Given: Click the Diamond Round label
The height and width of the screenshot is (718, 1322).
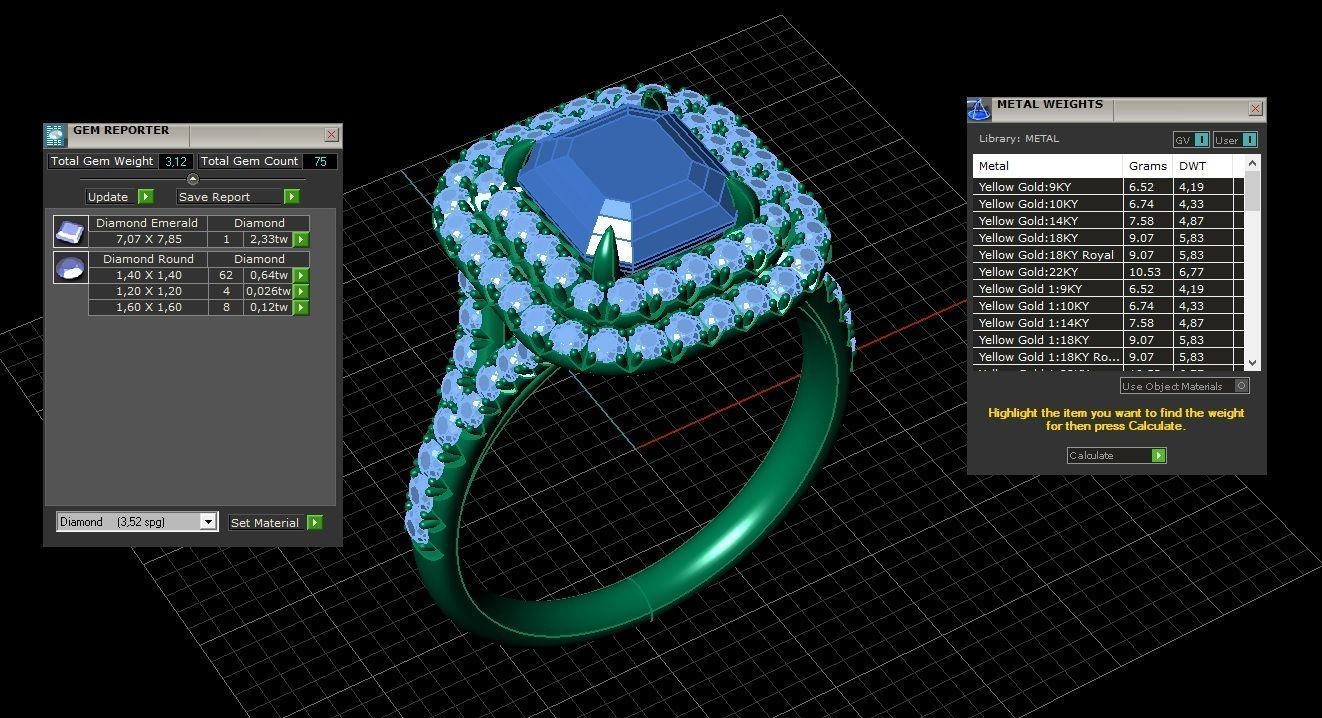Looking at the screenshot, I should [x=148, y=259].
